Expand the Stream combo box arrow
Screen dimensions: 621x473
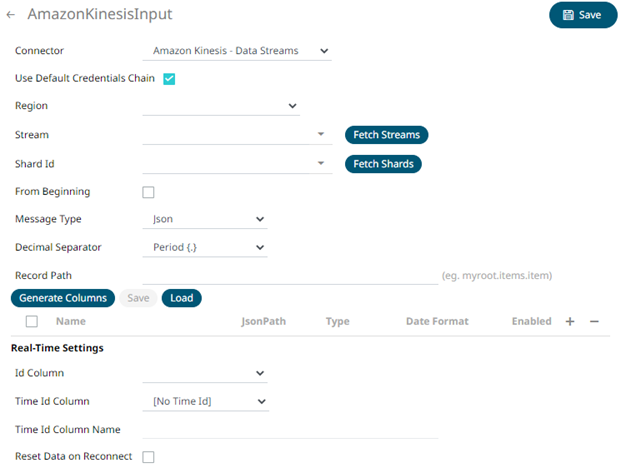pyautogui.click(x=321, y=134)
